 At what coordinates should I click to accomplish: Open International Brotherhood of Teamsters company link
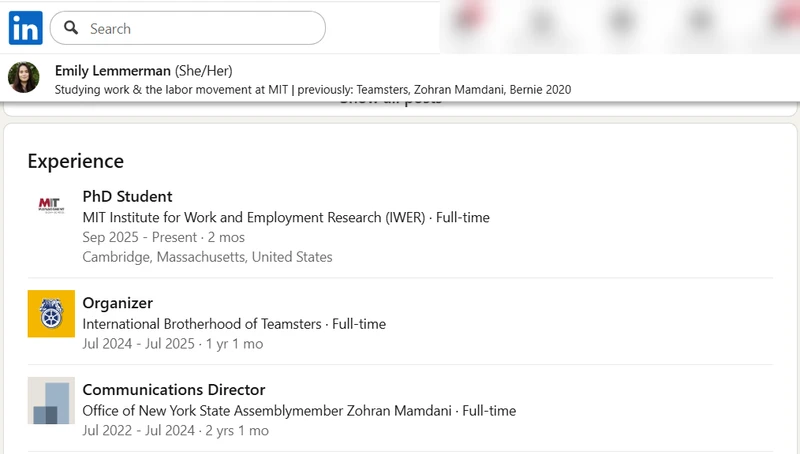(202, 324)
